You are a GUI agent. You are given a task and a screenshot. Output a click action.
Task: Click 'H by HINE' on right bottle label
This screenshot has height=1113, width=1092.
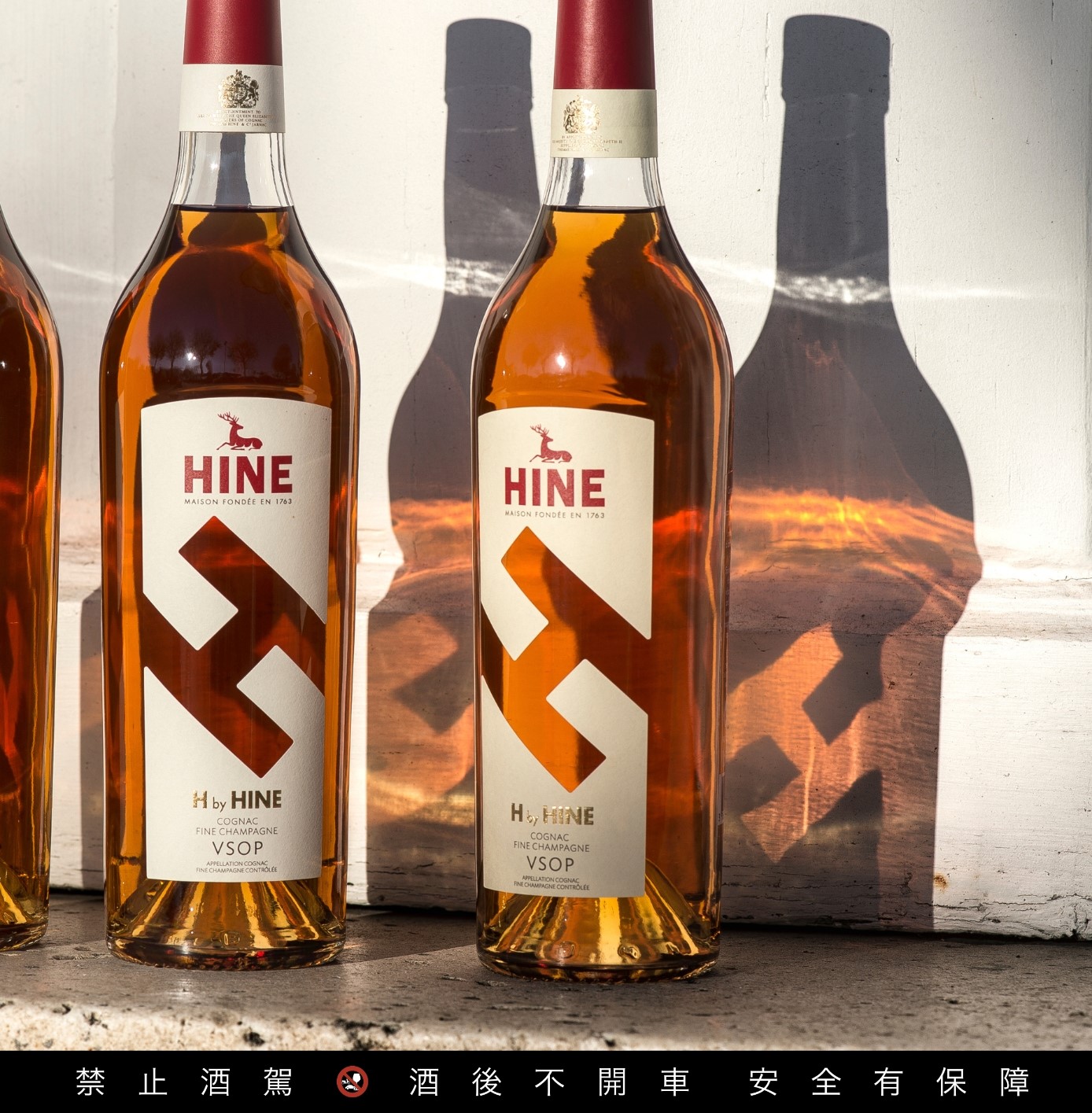click(x=552, y=815)
